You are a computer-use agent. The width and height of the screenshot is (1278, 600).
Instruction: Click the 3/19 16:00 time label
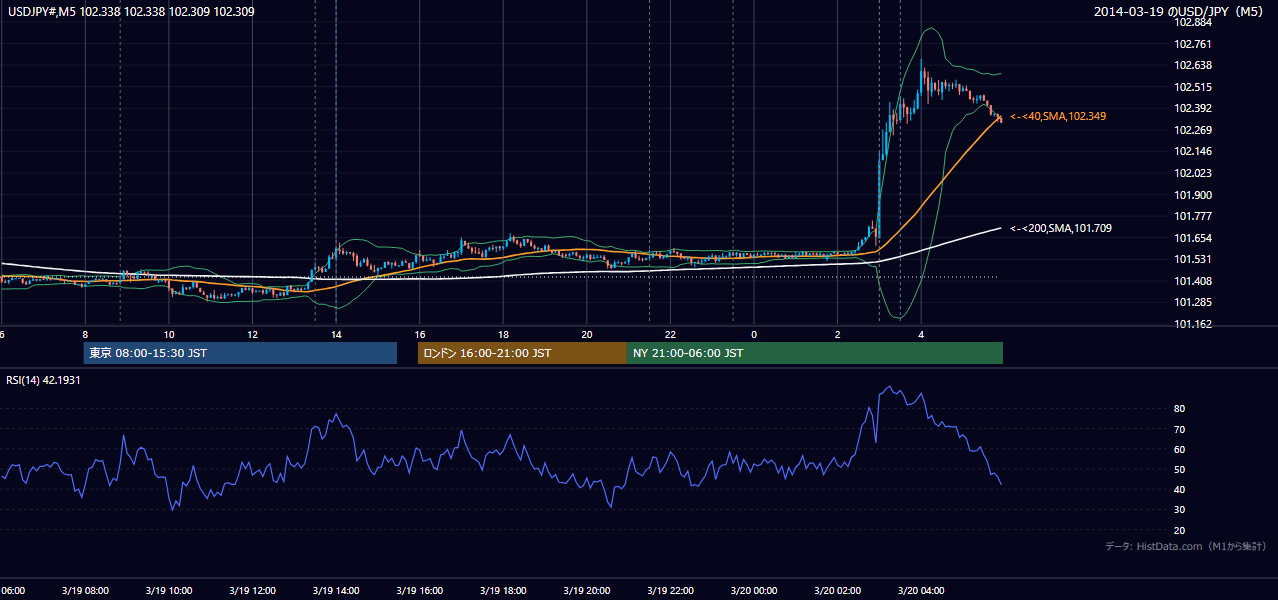[x=419, y=591]
